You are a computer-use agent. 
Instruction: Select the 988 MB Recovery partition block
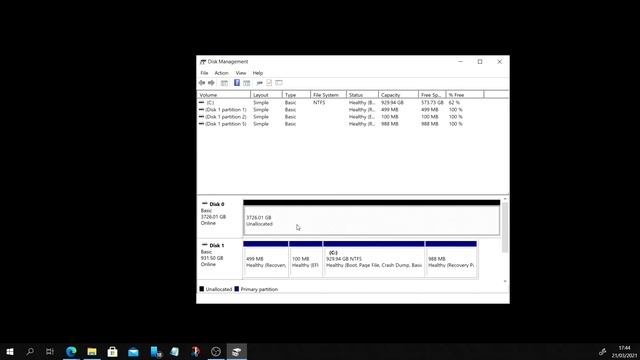pyautogui.click(x=451, y=260)
